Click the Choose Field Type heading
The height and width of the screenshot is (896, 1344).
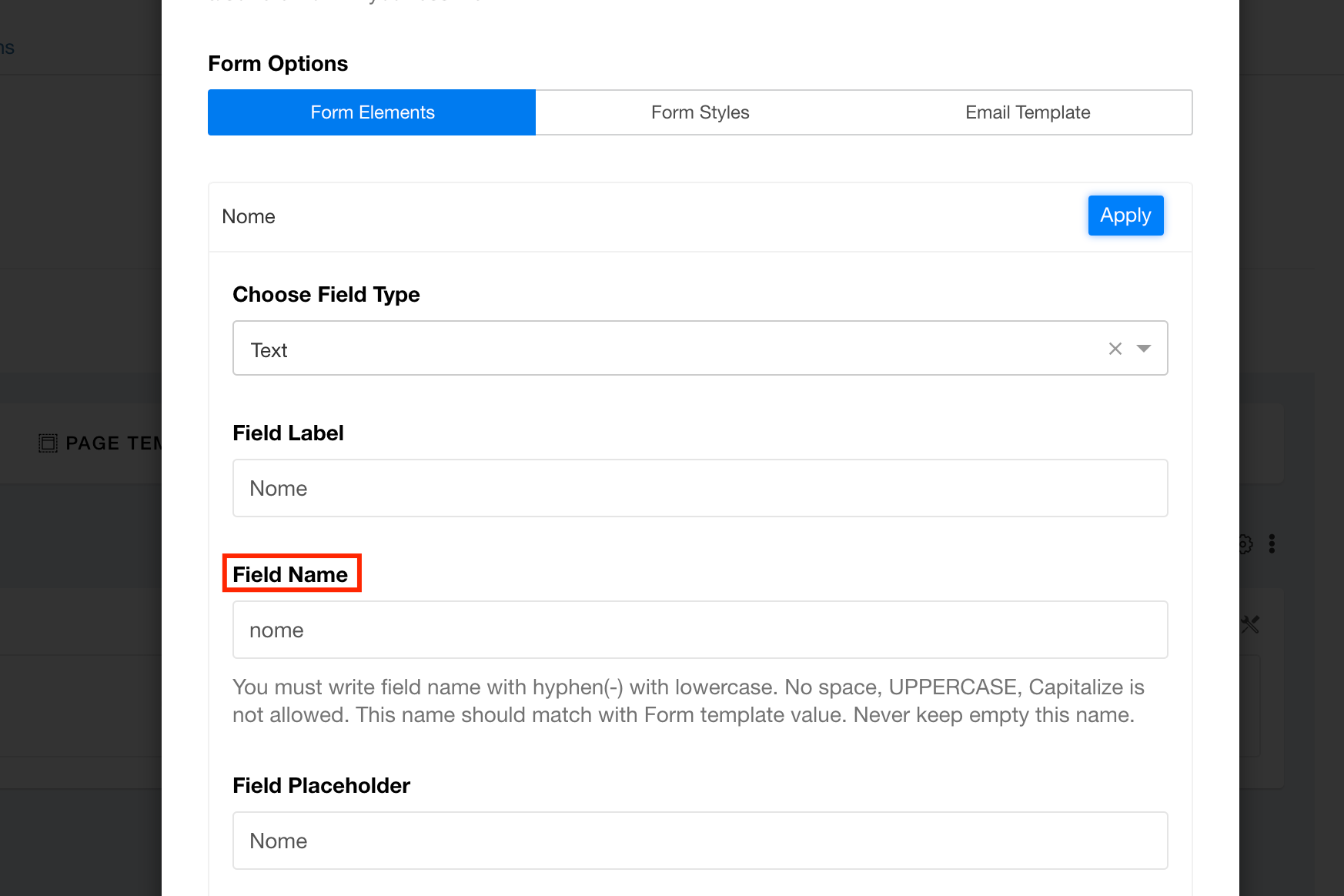click(x=326, y=294)
